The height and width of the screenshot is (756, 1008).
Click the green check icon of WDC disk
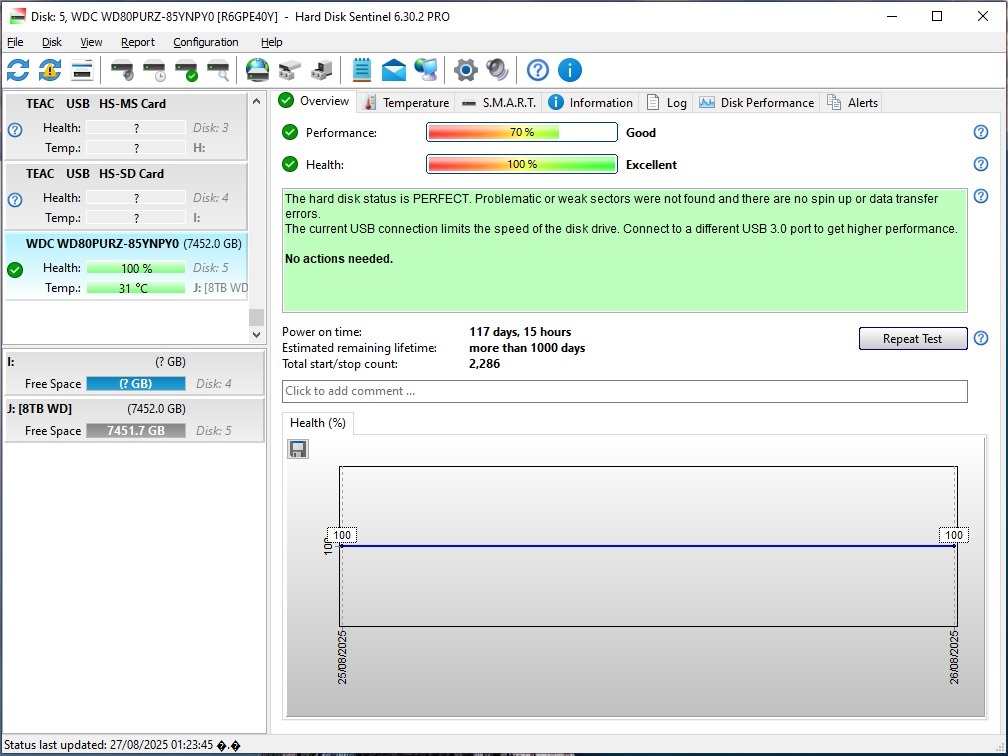[15, 270]
